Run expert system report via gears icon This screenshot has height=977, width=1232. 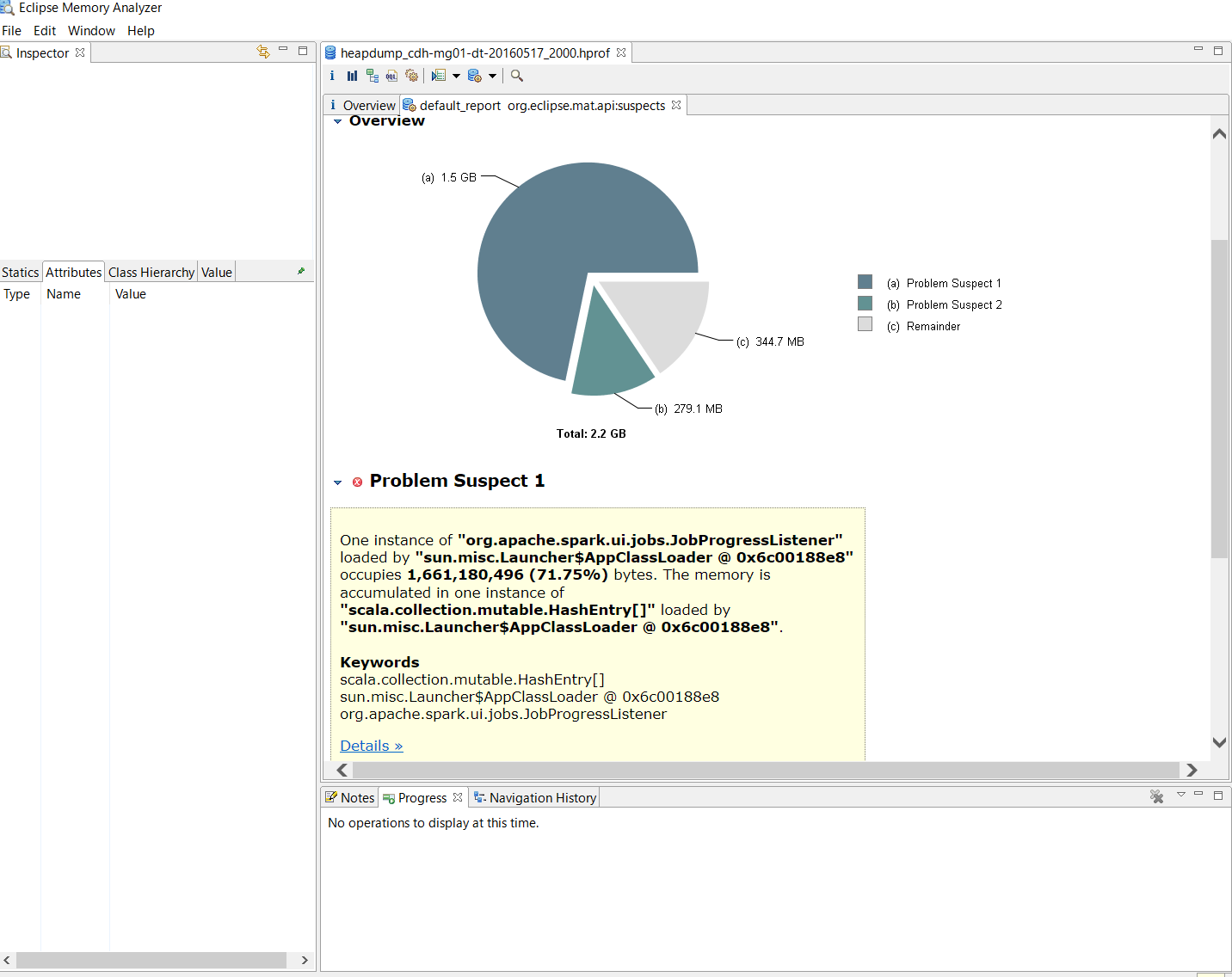coord(412,76)
